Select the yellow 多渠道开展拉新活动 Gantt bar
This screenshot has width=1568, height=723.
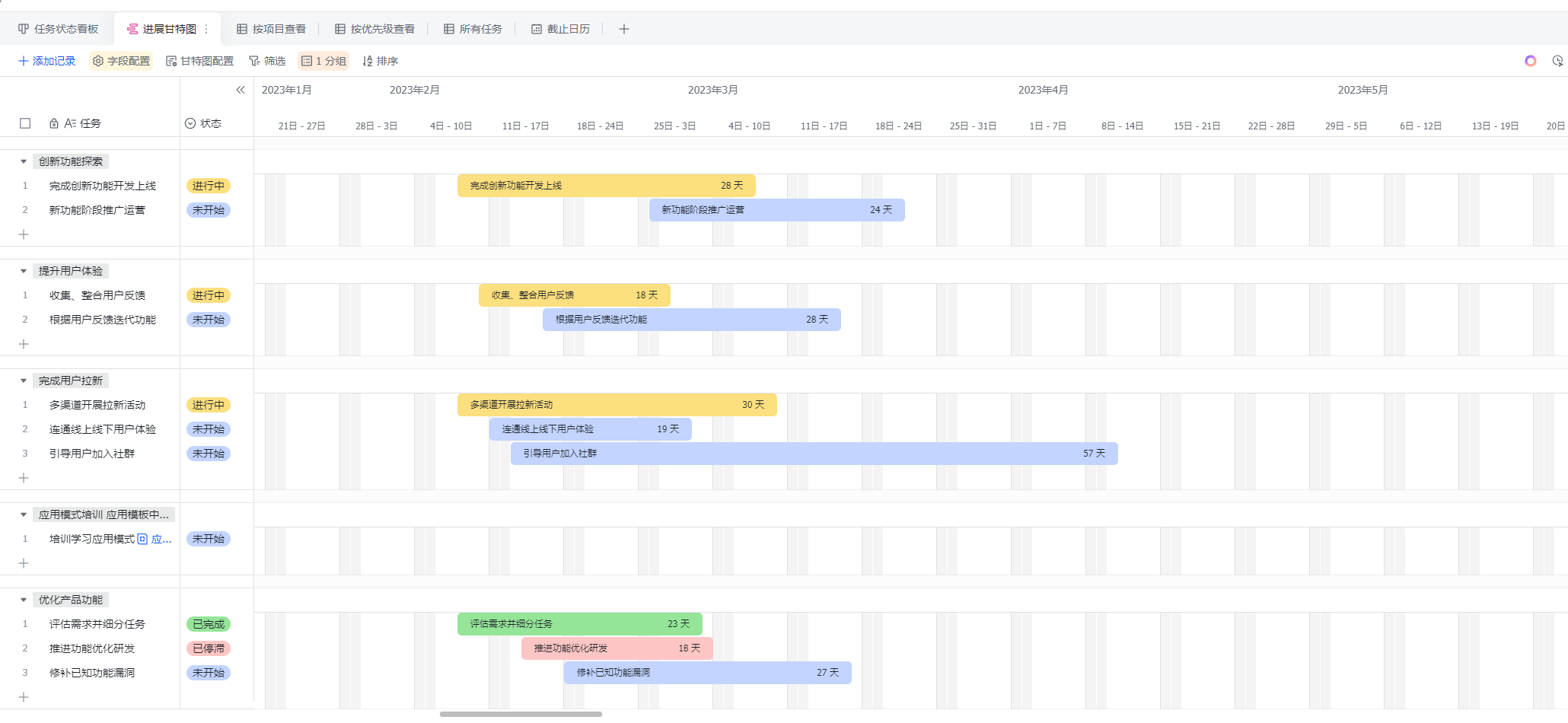click(x=617, y=405)
